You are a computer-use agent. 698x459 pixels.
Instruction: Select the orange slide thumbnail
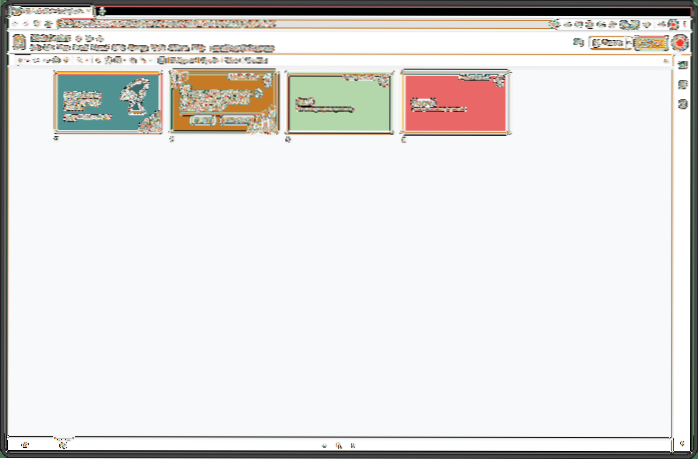point(224,102)
